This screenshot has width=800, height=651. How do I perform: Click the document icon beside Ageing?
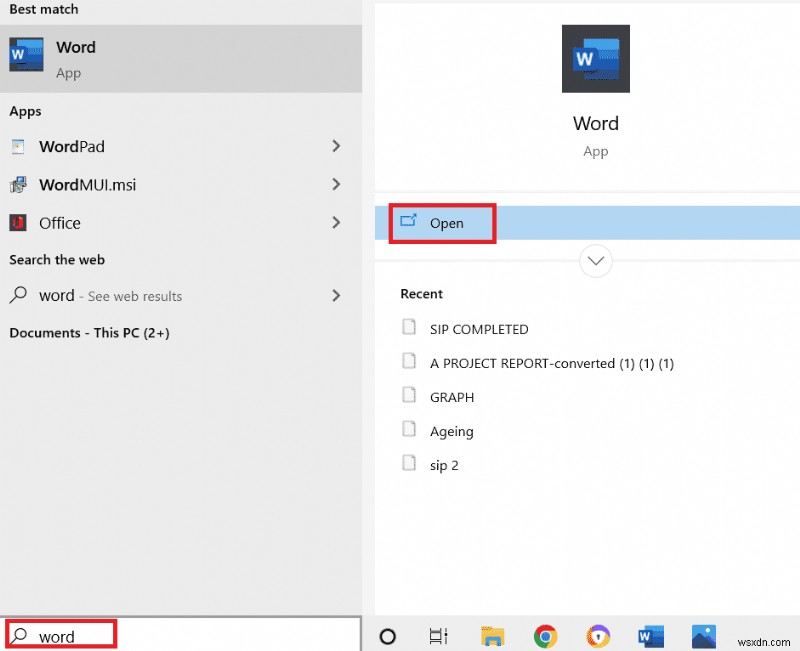pyautogui.click(x=409, y=429)
